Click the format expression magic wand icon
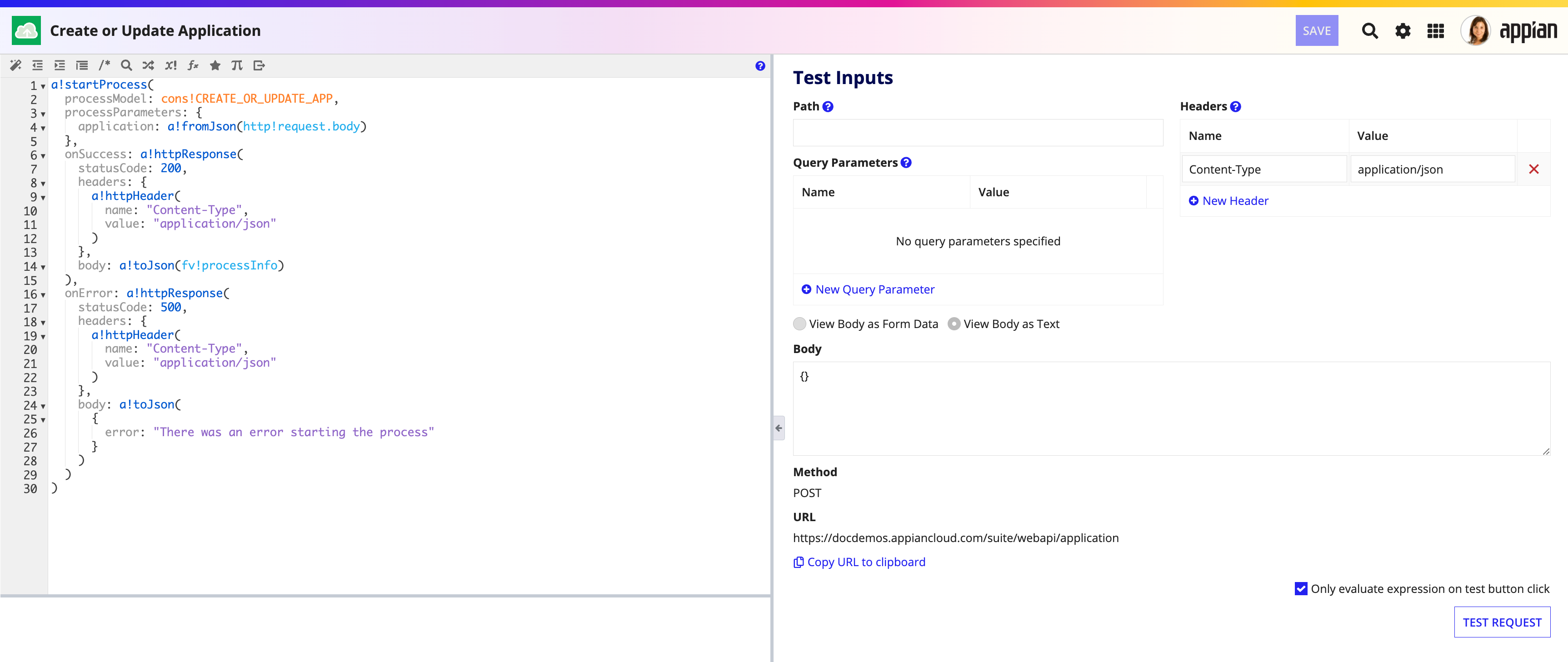1568x662 pixels. [16, 65]
